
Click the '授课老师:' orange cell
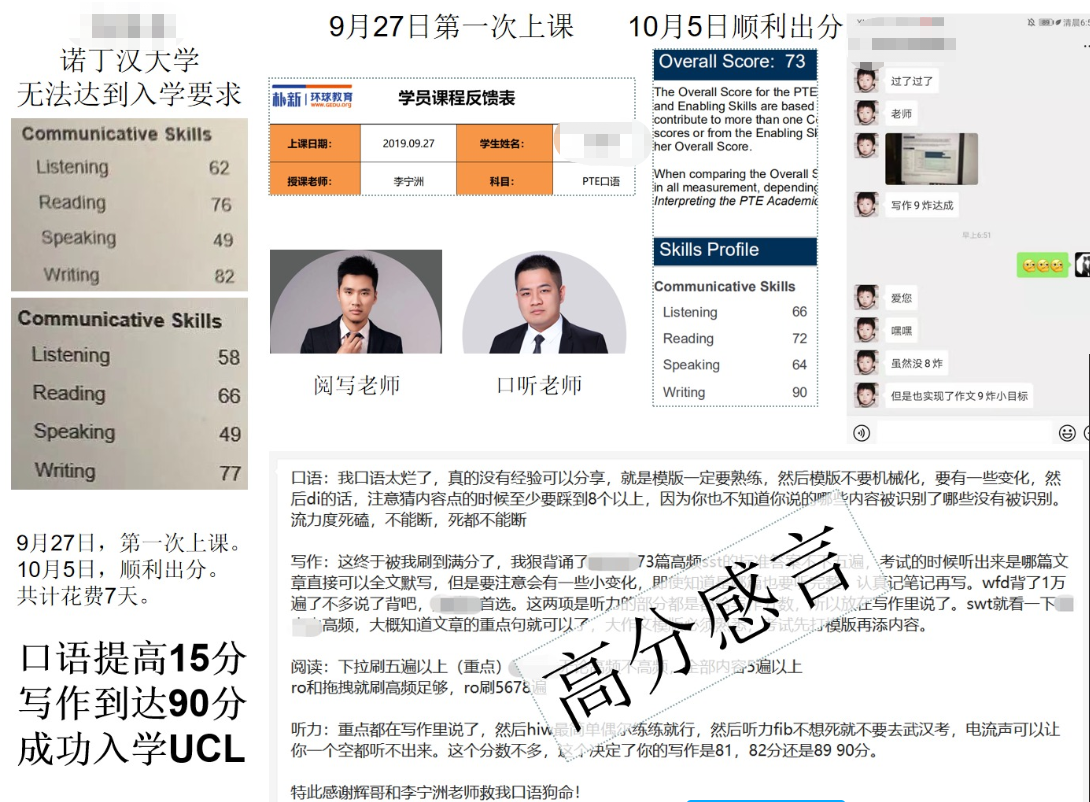[x=315, y=181]
